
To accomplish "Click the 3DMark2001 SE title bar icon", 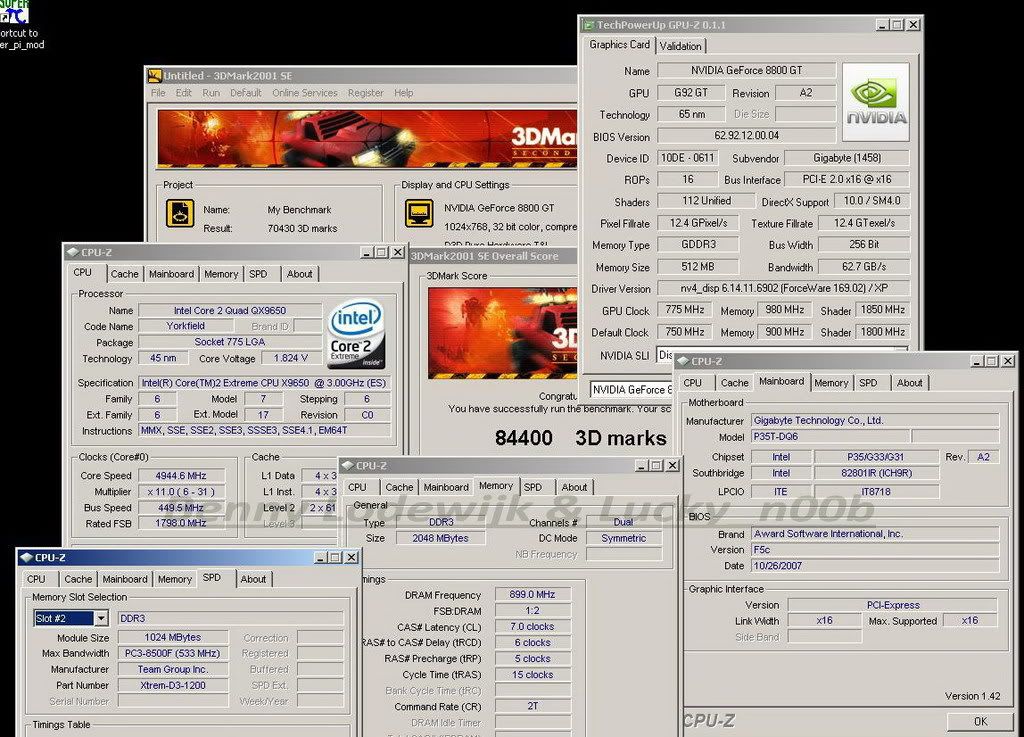I will 155,75.
